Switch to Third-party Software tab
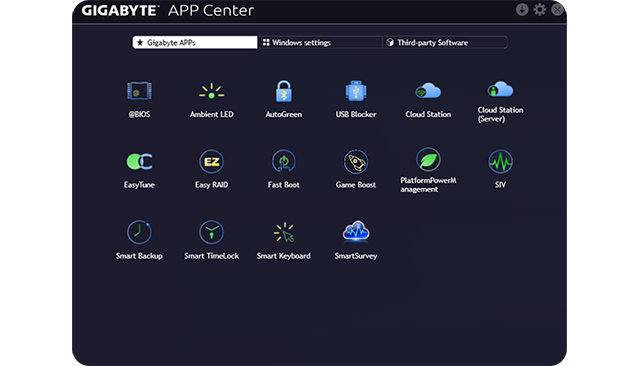Viewport: 640px width, 366px height. coord(445,42)
